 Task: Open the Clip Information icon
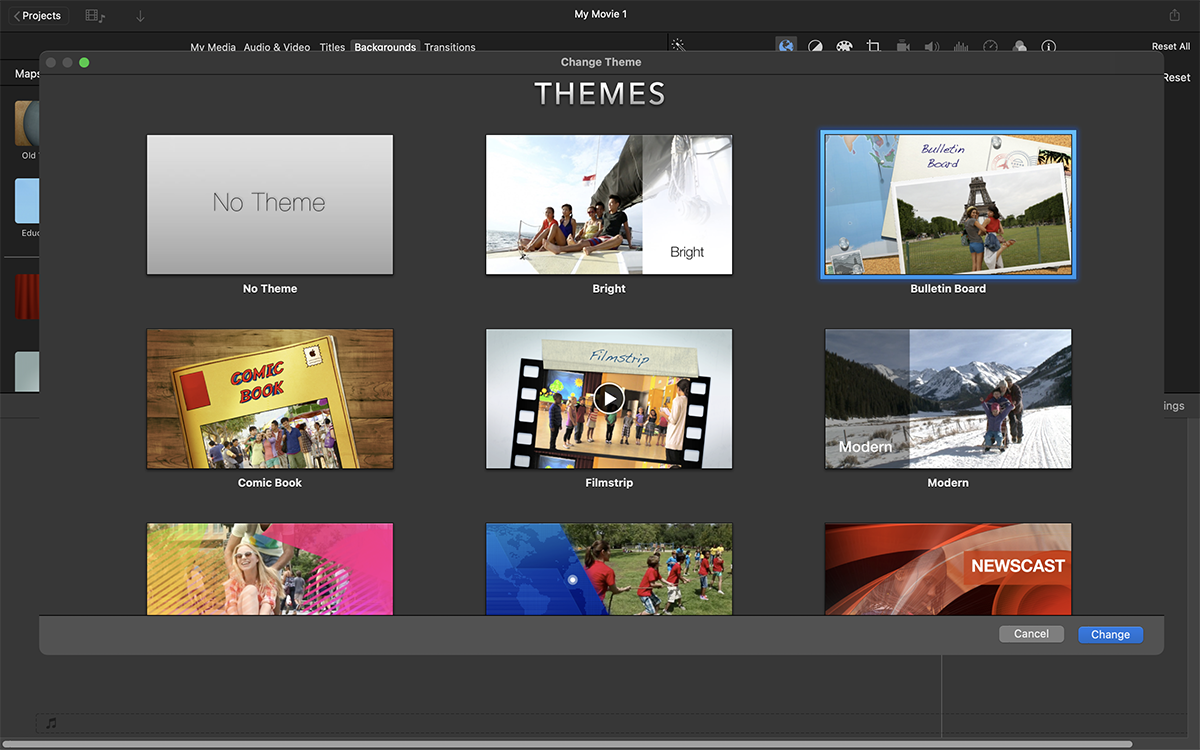1048,46
